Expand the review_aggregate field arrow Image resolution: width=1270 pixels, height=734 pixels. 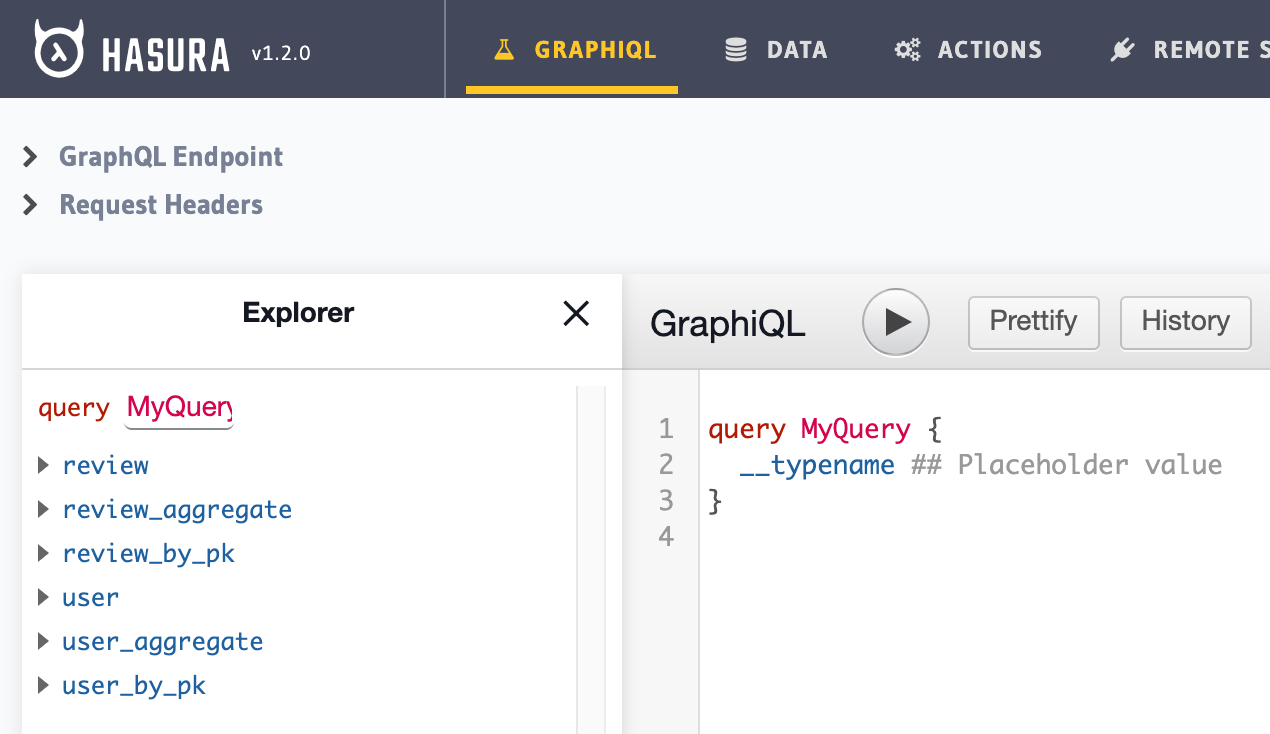43,509
